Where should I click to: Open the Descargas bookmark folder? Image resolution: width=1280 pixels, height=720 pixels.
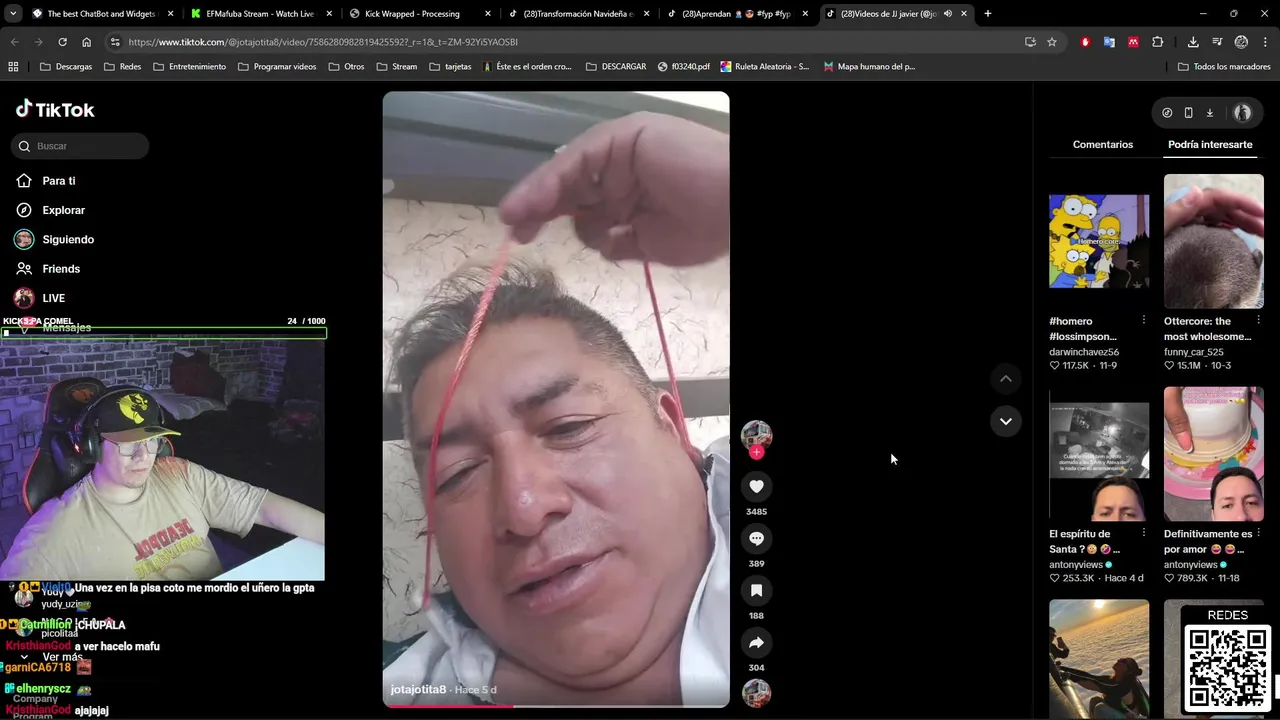pos(66,67)
